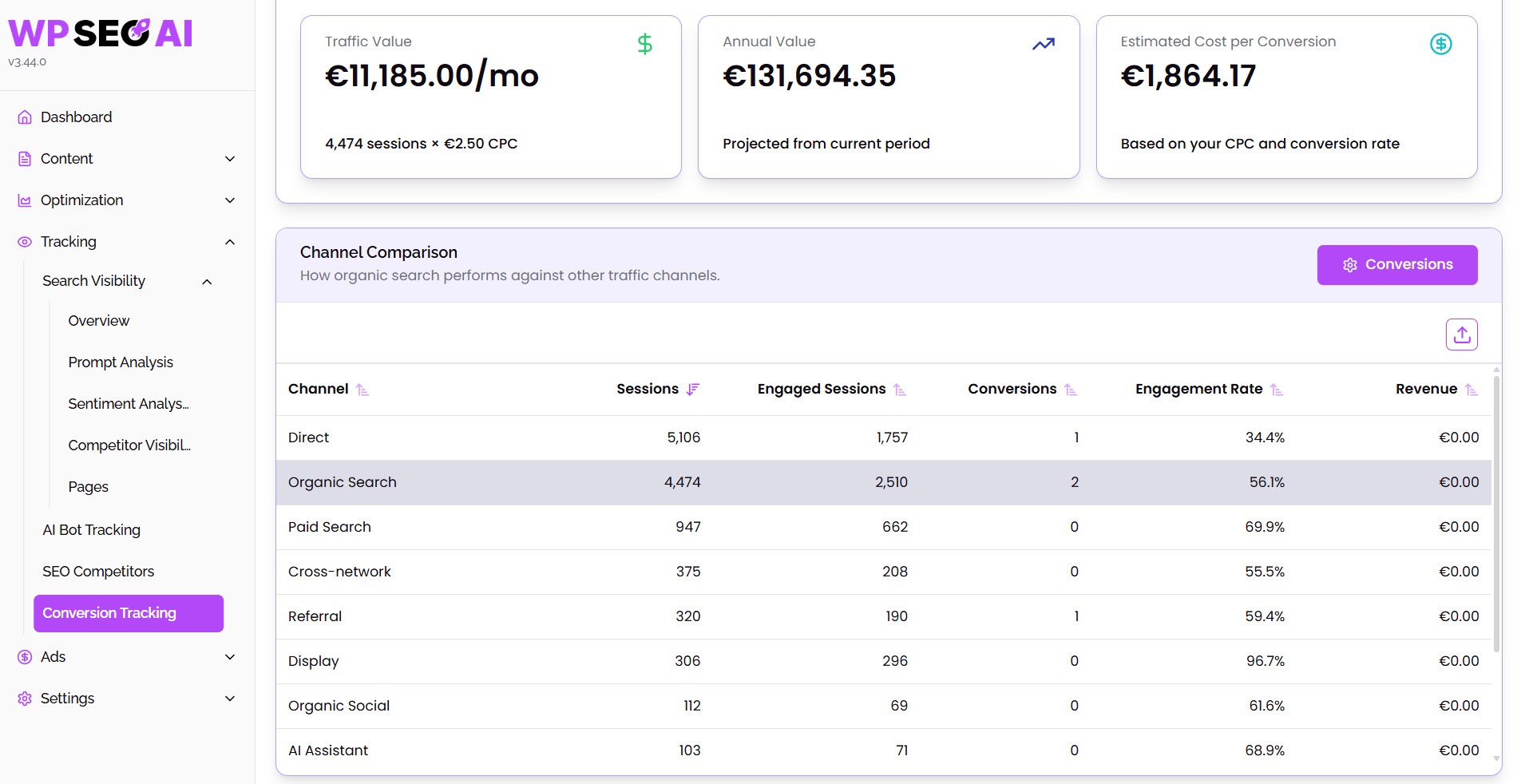This screenshot has height=784, width=1521.
Task: Click the WP SEO AI logo
Action: point(101,34)
